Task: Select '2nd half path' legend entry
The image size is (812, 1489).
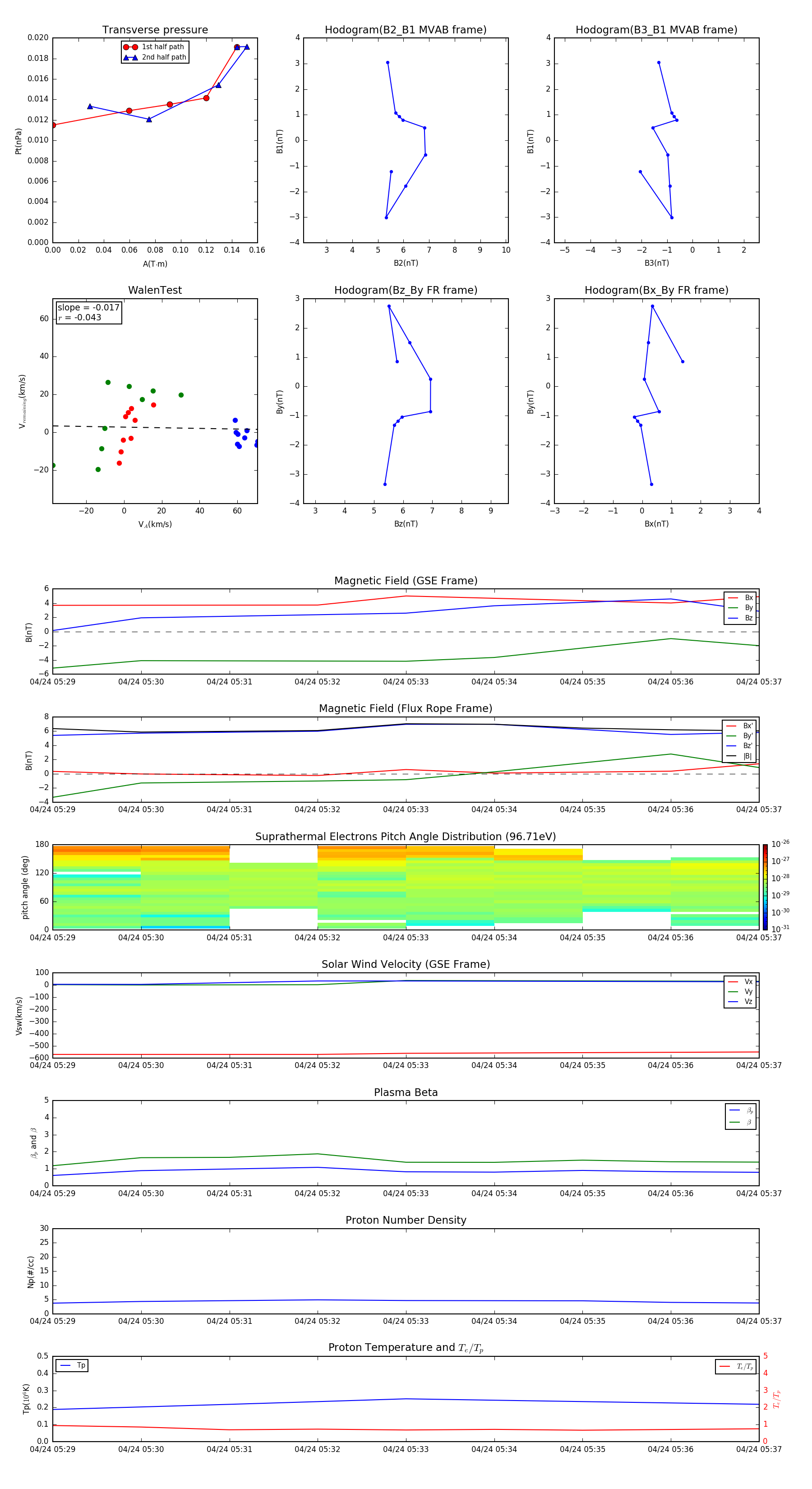Action: 154,57
